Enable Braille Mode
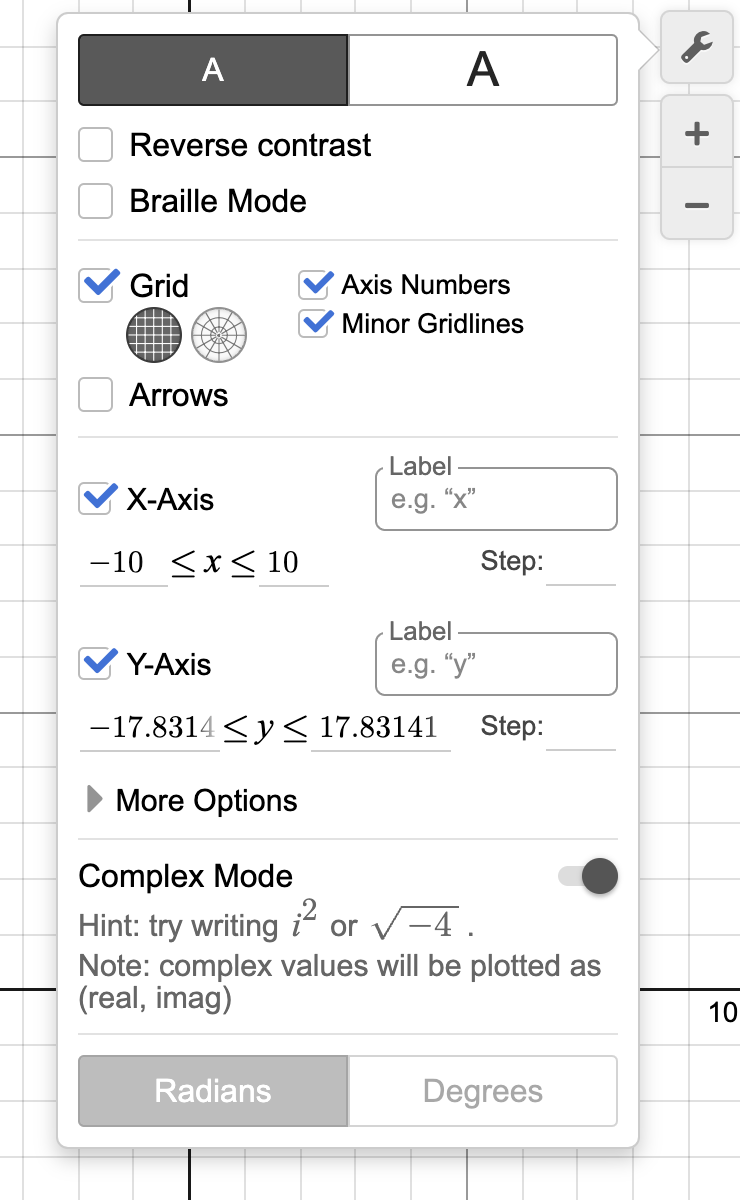This screenshot has height=1200, width=740. (x=95, y=200)
